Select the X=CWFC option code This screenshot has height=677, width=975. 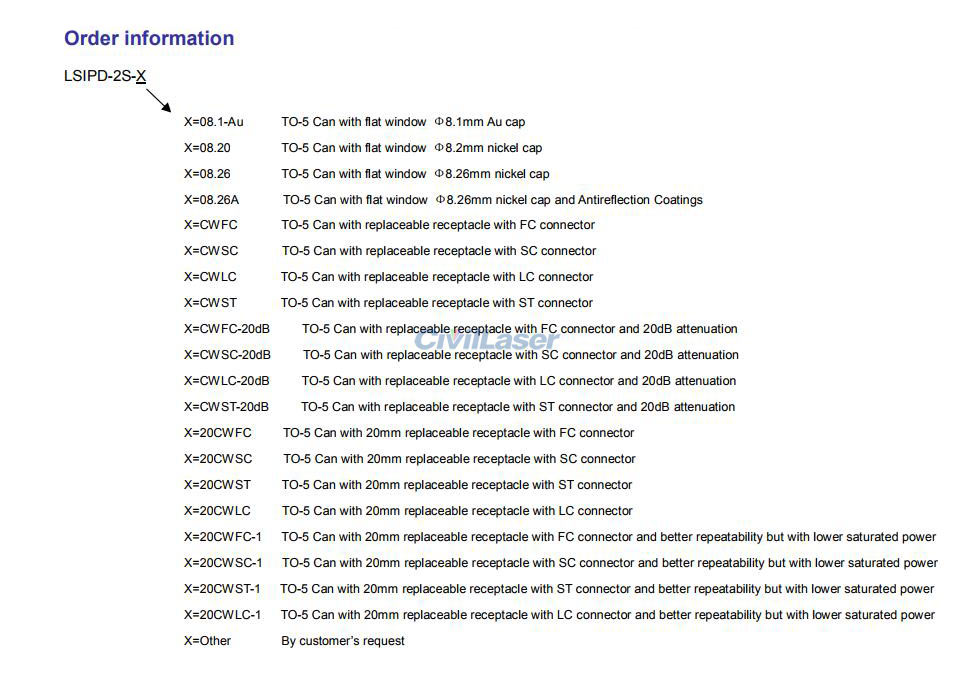click(211, 225)
